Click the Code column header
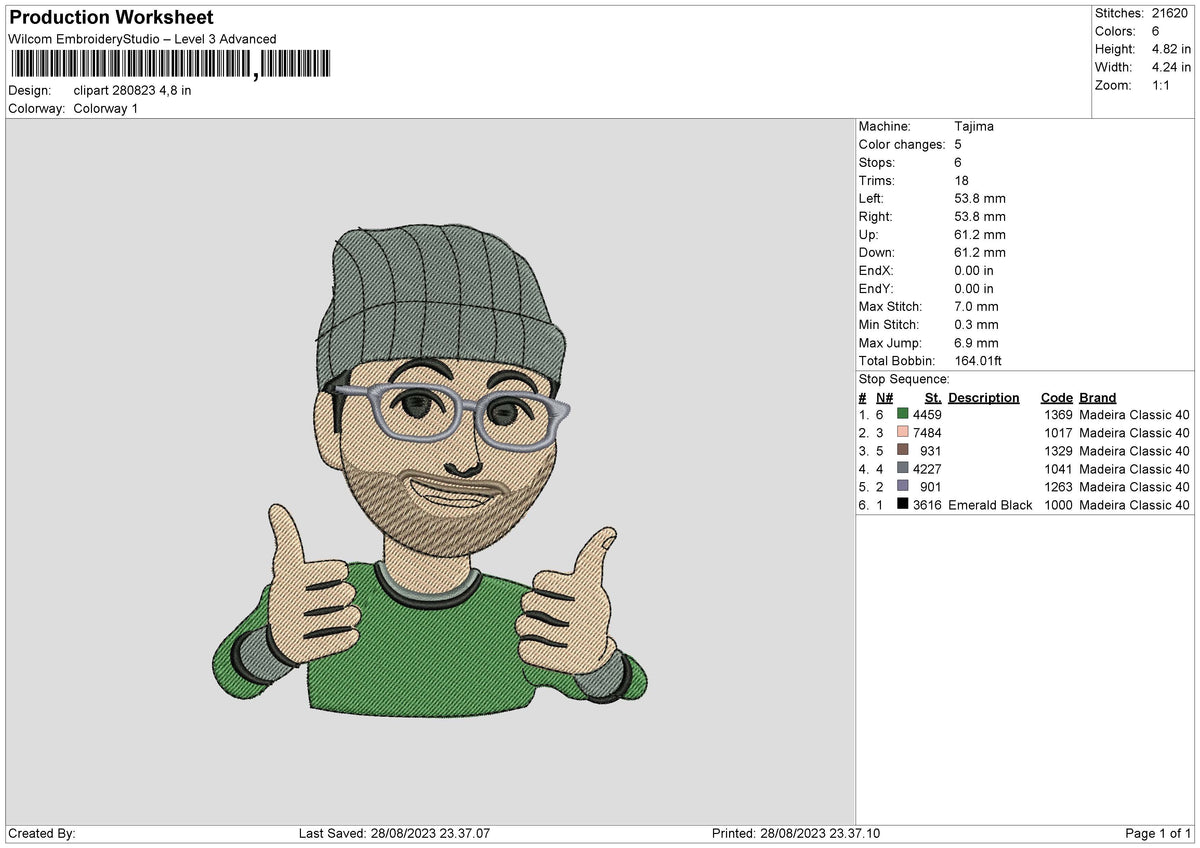Image resolution: width=1200 pixels, height=848 pixels. (x=1057, y=398)
